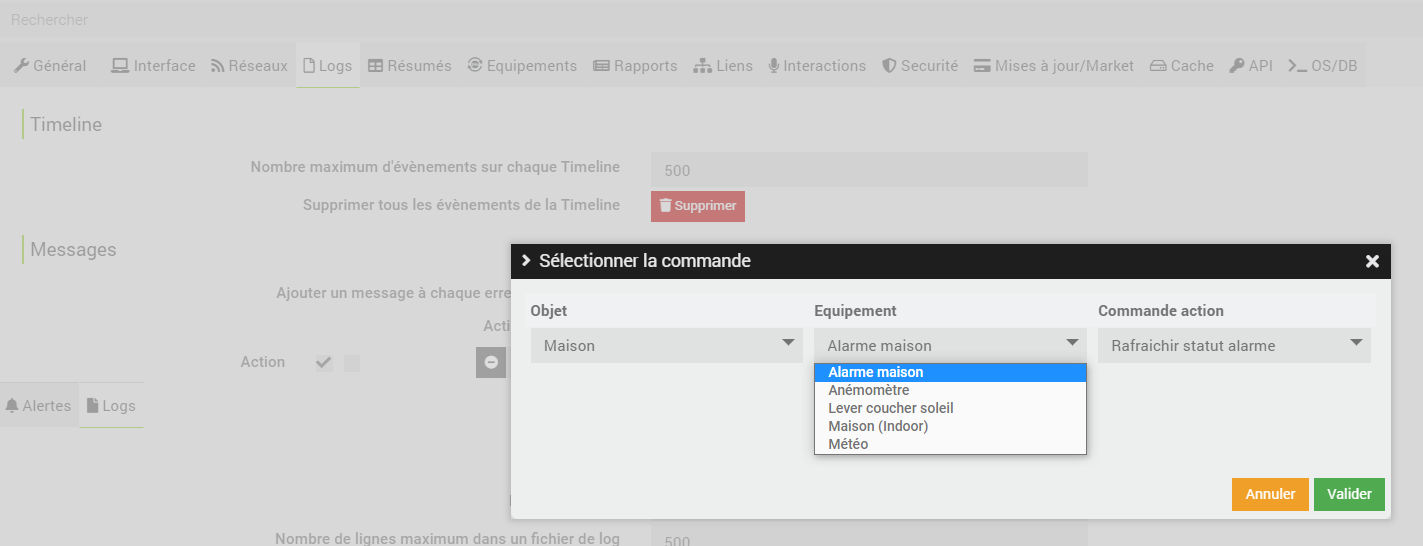
Task: Click the green Valider button
Action: pyautogui.click(x=1349, y=494)
